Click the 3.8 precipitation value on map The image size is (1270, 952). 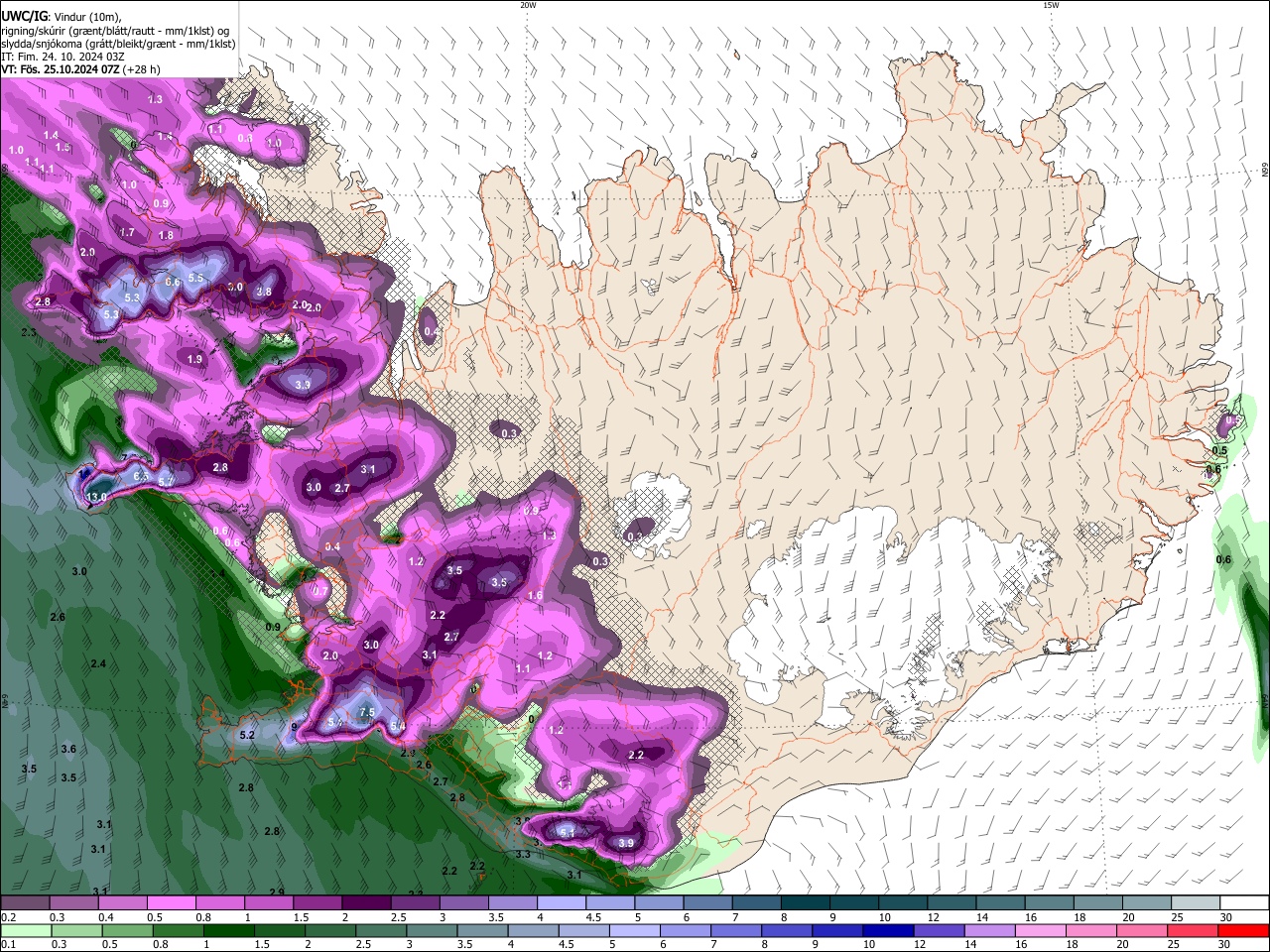[x=264, y=292]
